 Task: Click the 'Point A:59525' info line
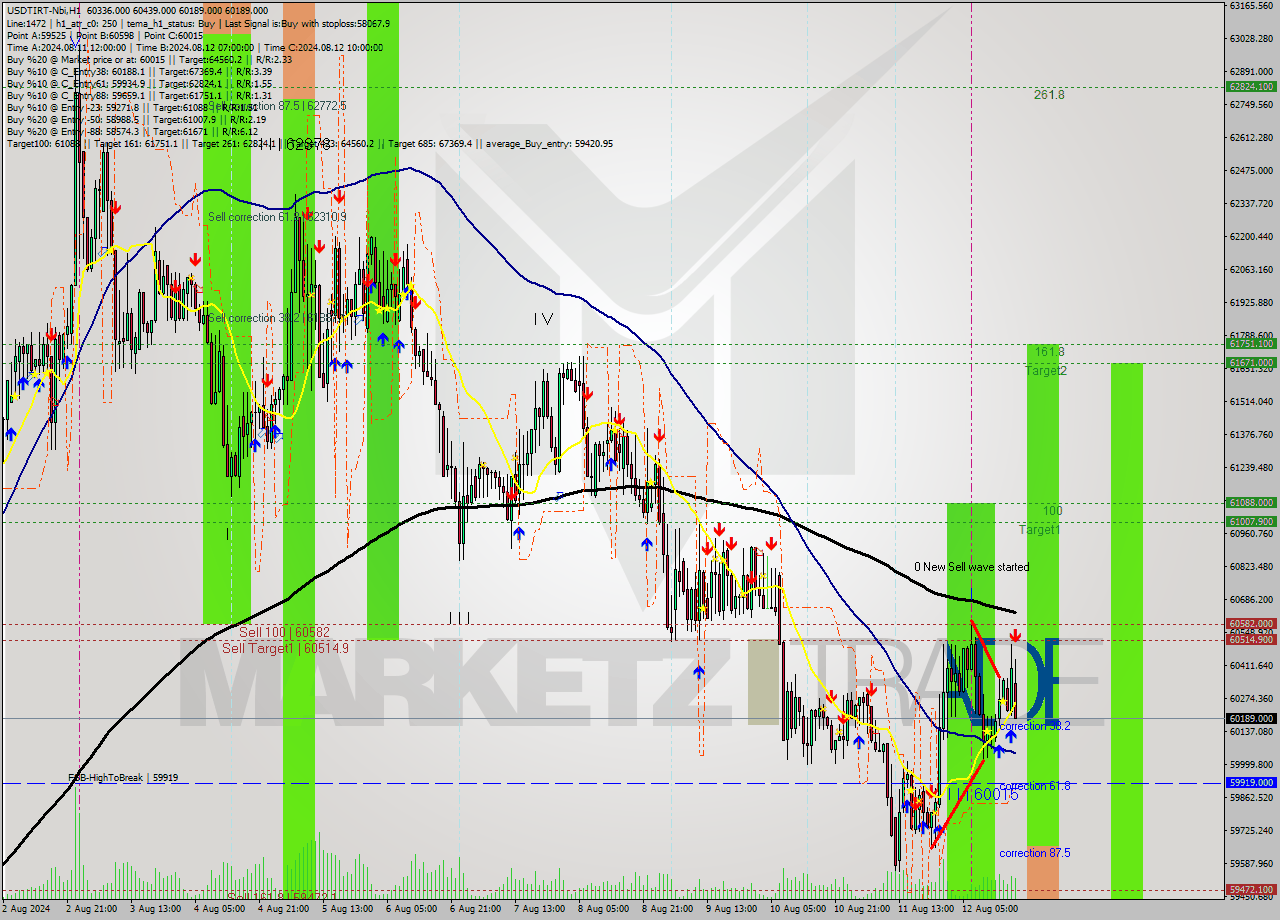click(104, 35)
